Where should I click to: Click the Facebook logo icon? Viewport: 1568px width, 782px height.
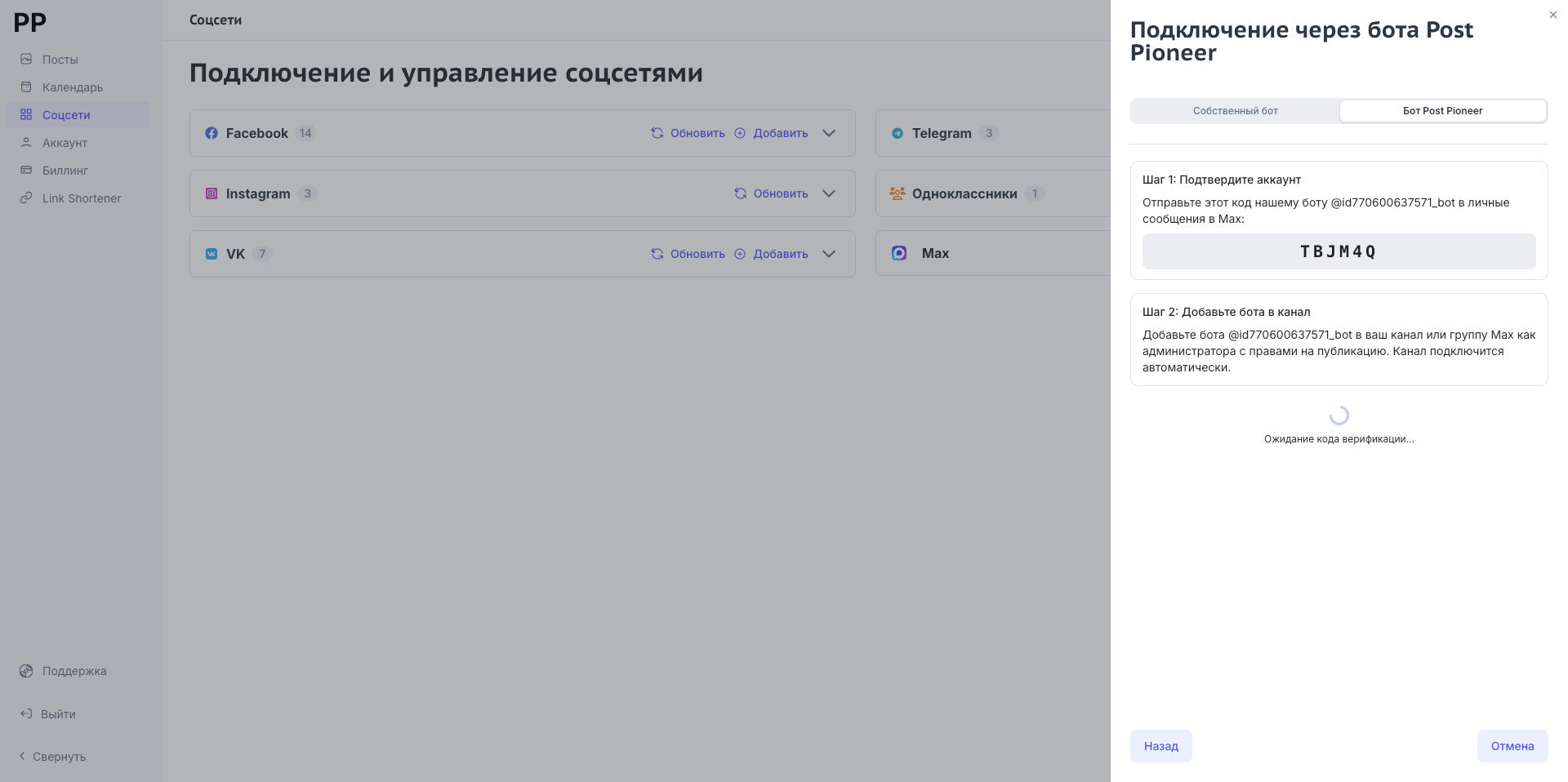point(212,133)
